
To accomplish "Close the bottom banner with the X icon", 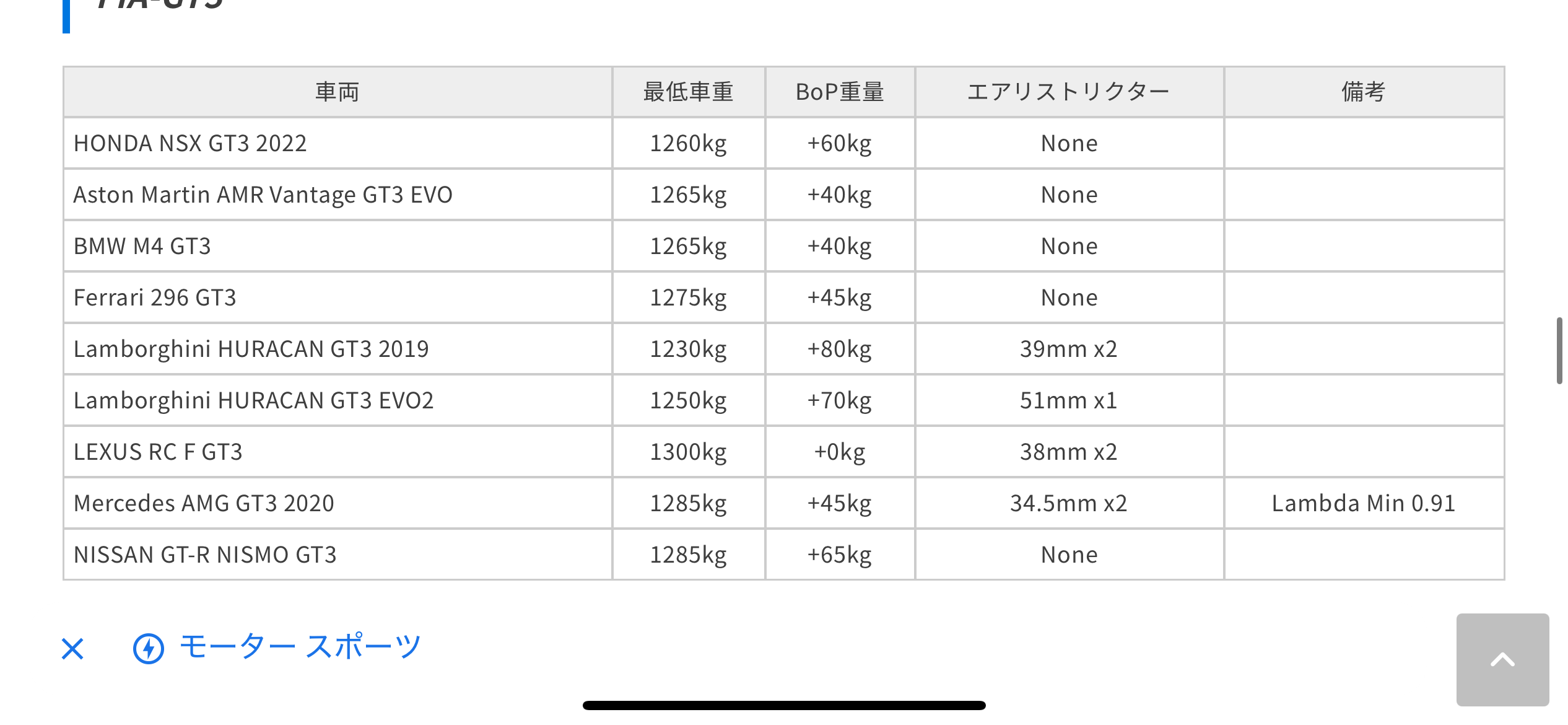I will (x=72, y=649).
